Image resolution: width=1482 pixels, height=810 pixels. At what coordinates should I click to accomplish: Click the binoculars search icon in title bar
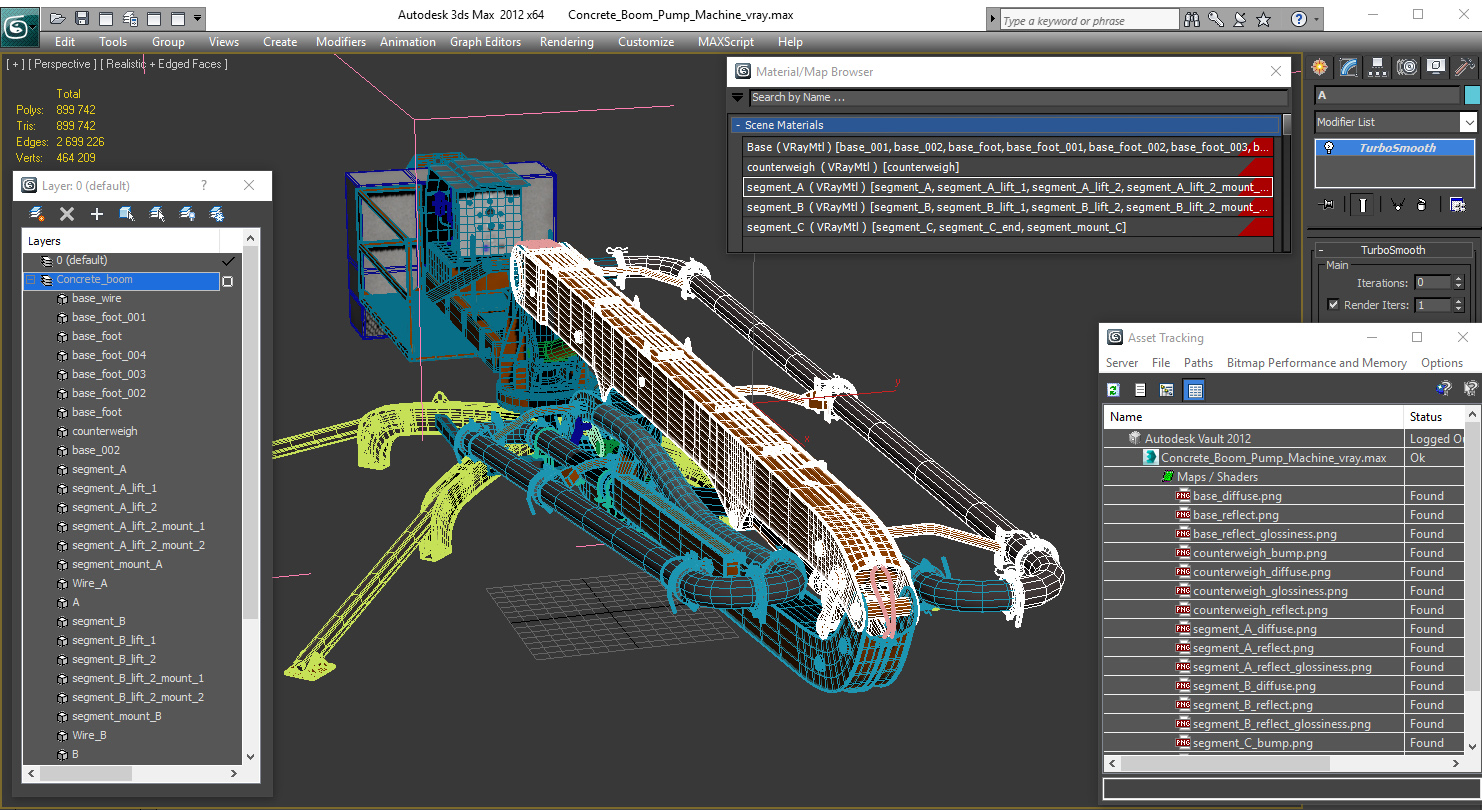1191,19
